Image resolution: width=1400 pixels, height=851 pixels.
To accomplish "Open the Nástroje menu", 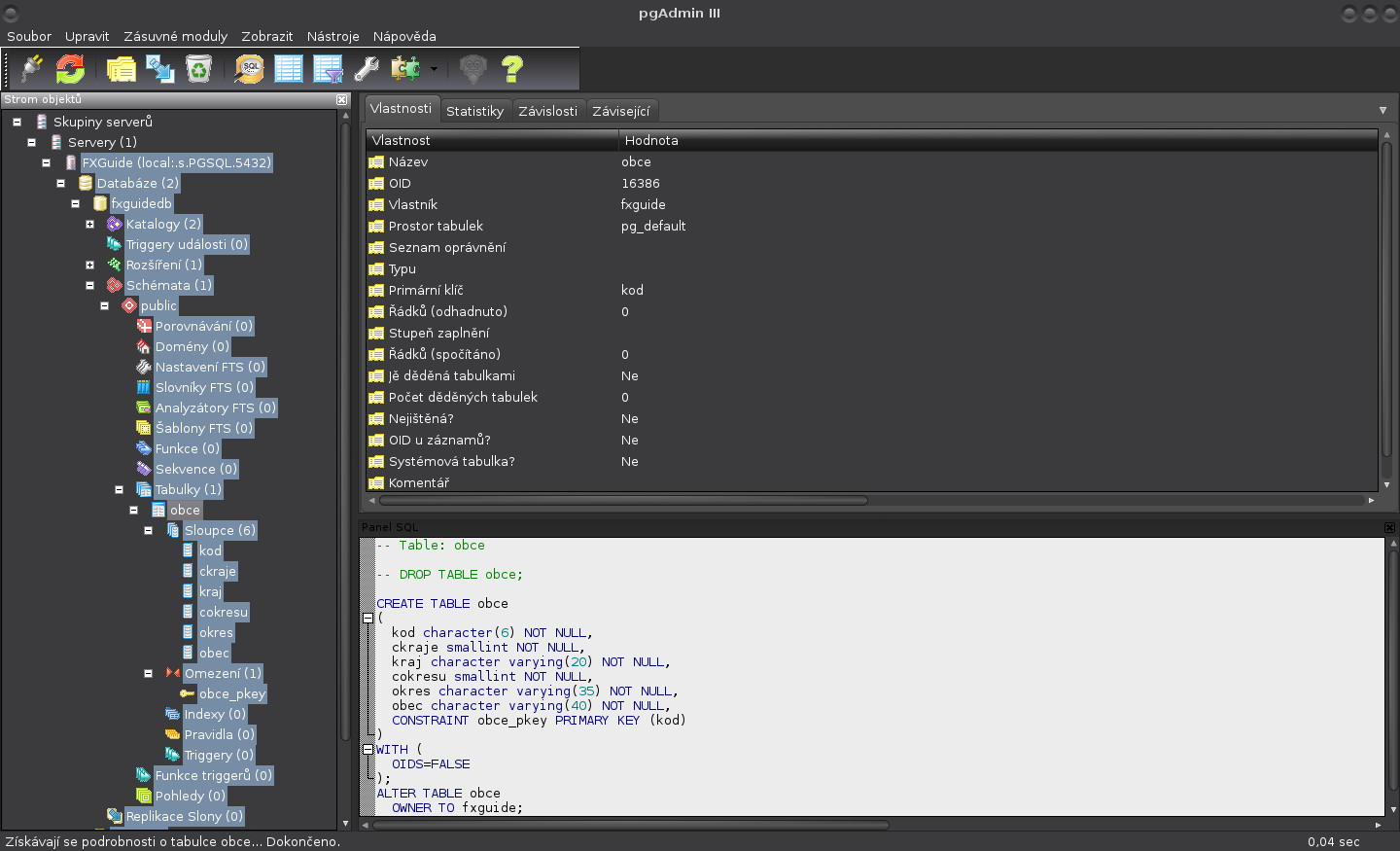I will 332,36.
